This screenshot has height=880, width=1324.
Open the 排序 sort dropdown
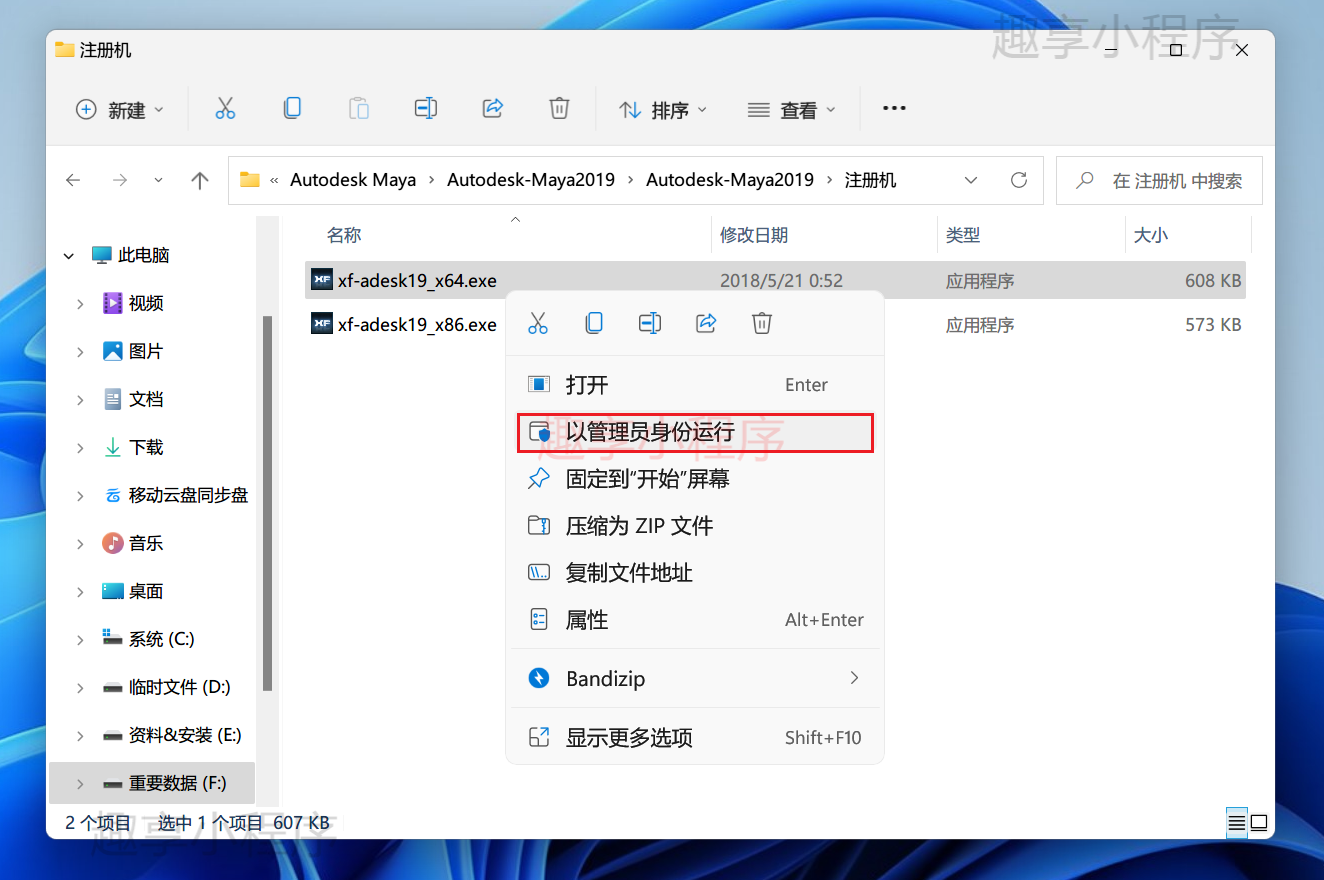663,110
